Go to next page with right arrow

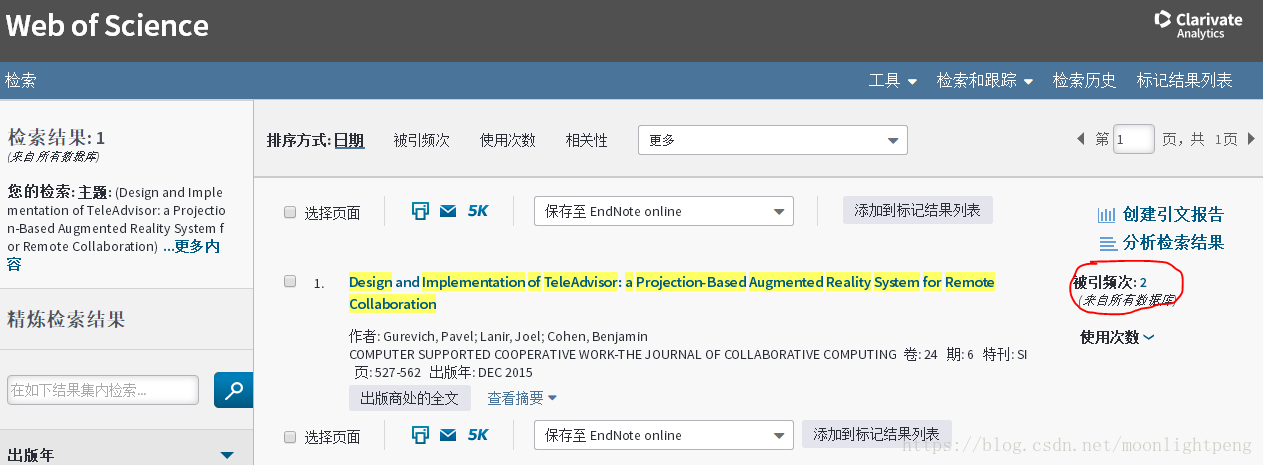tap(1251, 140)
